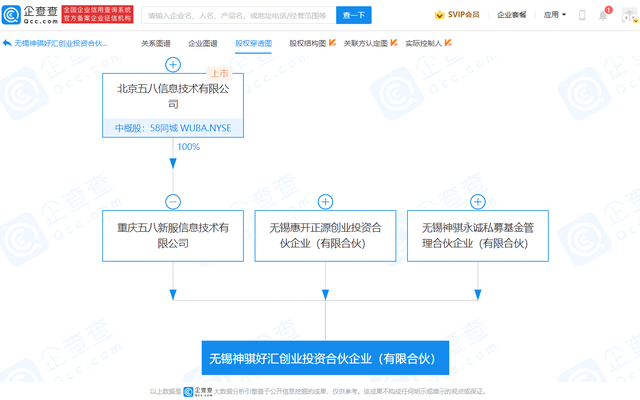Click VIP badge next to 实际控制人

[x=448, y=42]
